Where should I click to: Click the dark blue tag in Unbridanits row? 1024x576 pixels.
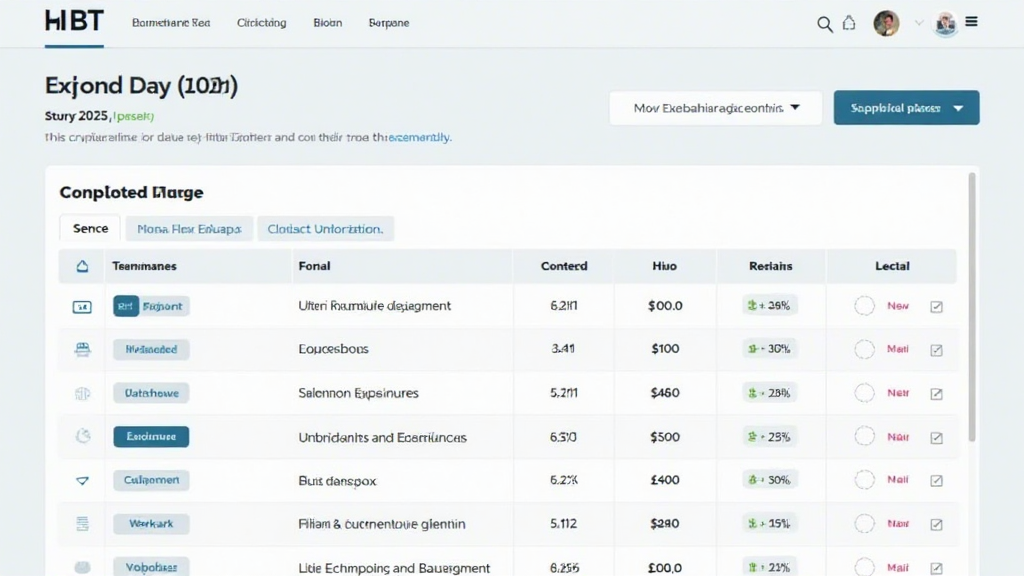coord(151,437)
